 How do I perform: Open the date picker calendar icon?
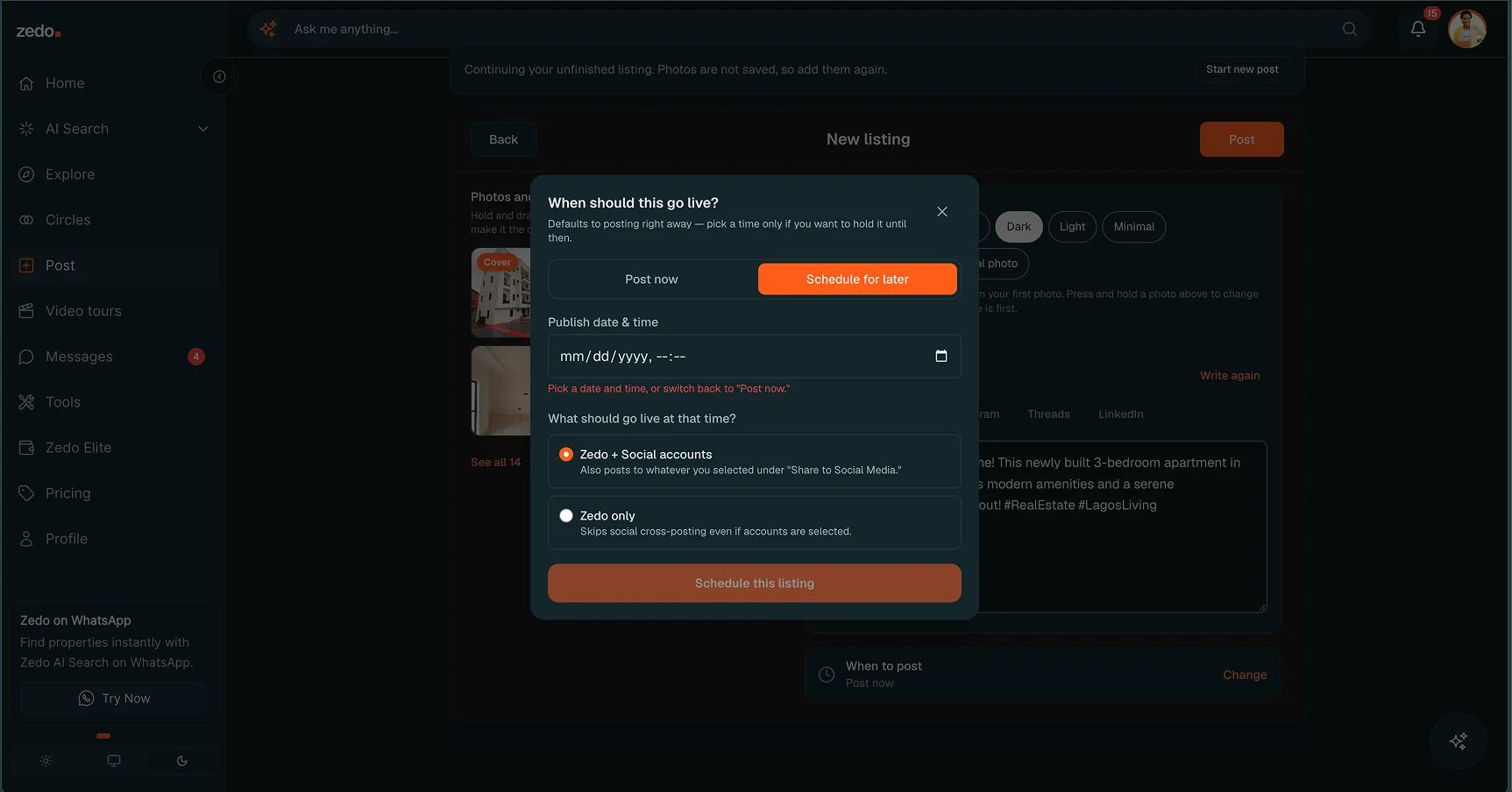pyautogui.click(x=941, y=356)
